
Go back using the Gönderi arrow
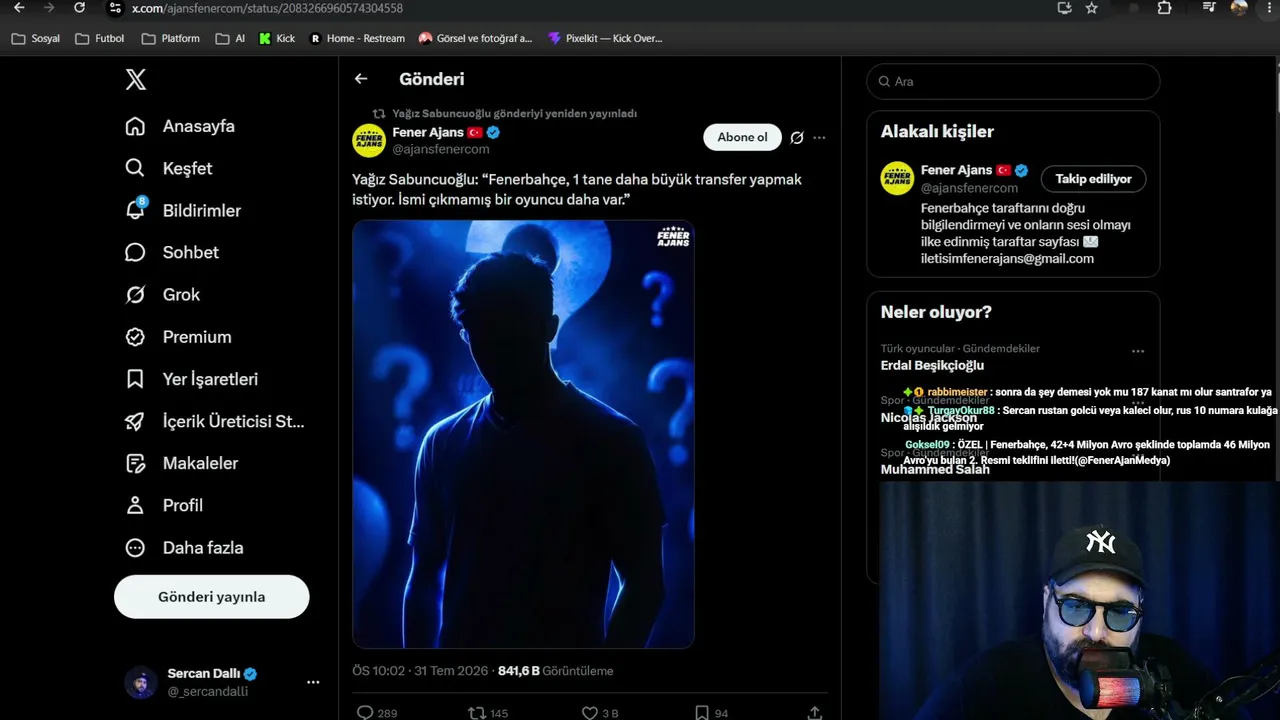[x=361, y=79]
